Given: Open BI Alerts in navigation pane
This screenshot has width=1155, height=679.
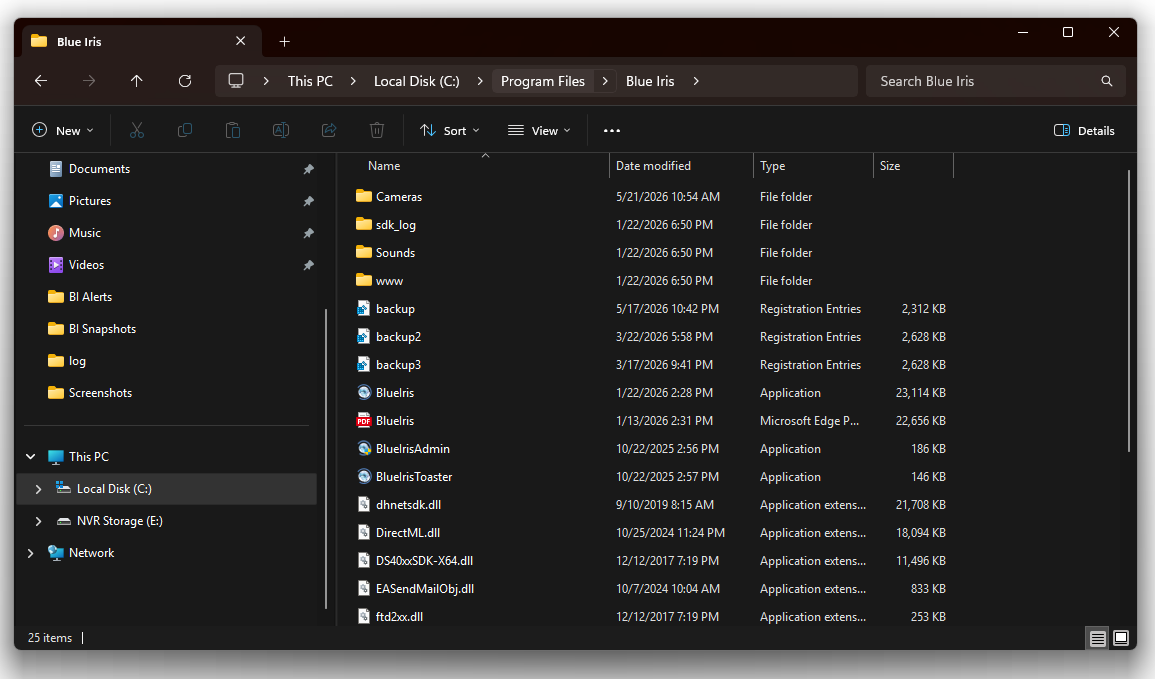Looking at the screenshot, I should pos(91,297).
